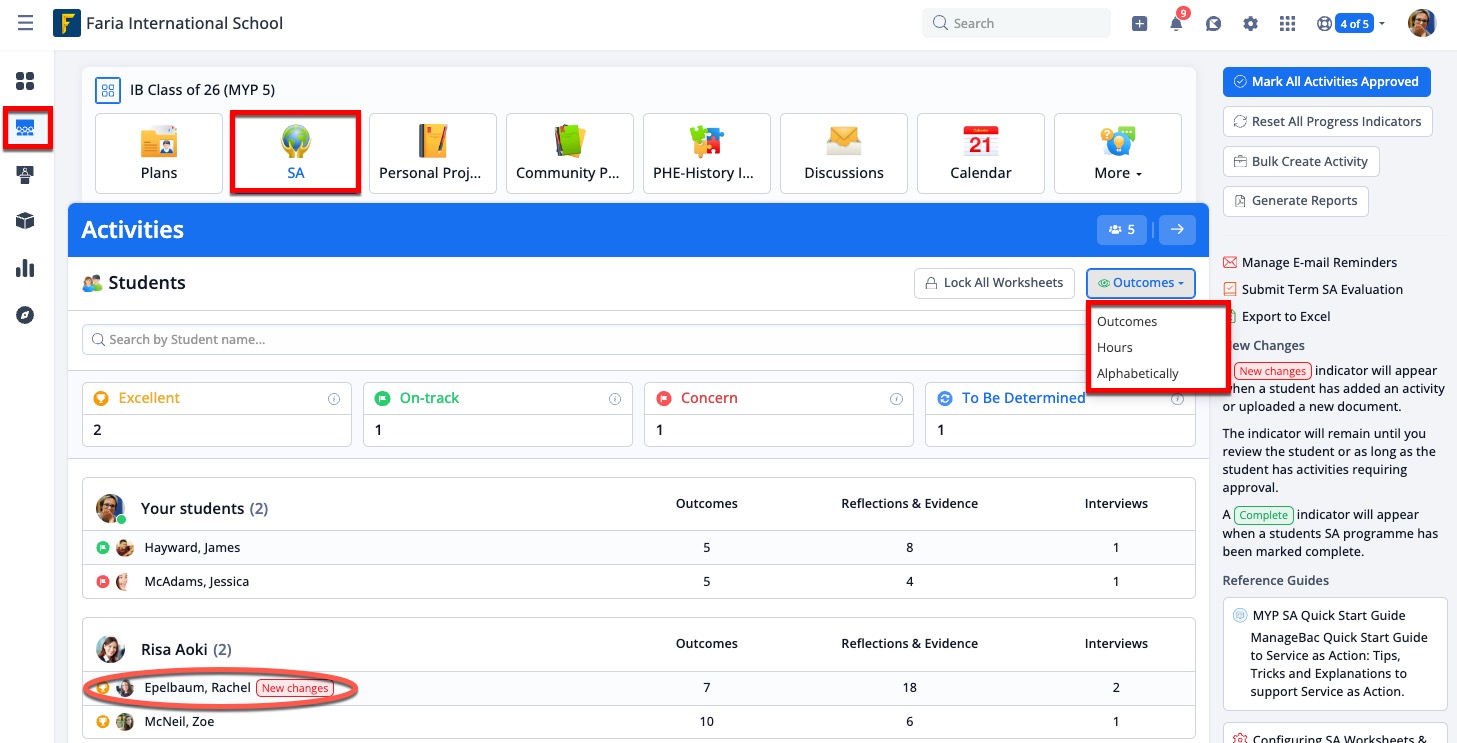Show info for Excellent status
The width and height of the screenshot is (1457, 743).
334,399
